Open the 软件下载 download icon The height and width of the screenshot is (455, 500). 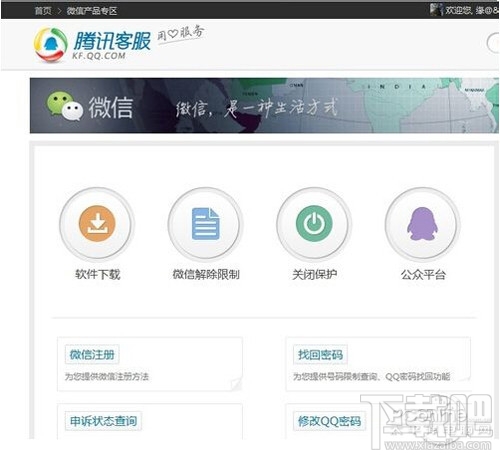click(97, 224)
